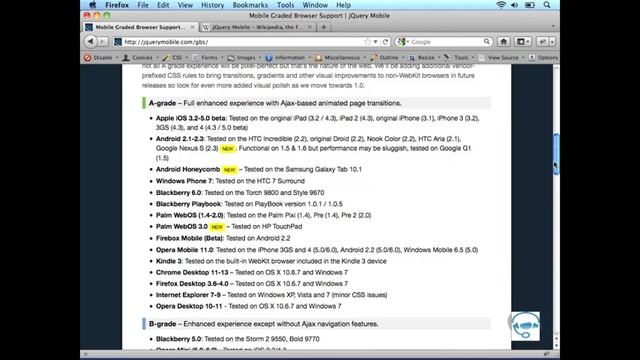Open the Images developer menu

tap(242, 58)
